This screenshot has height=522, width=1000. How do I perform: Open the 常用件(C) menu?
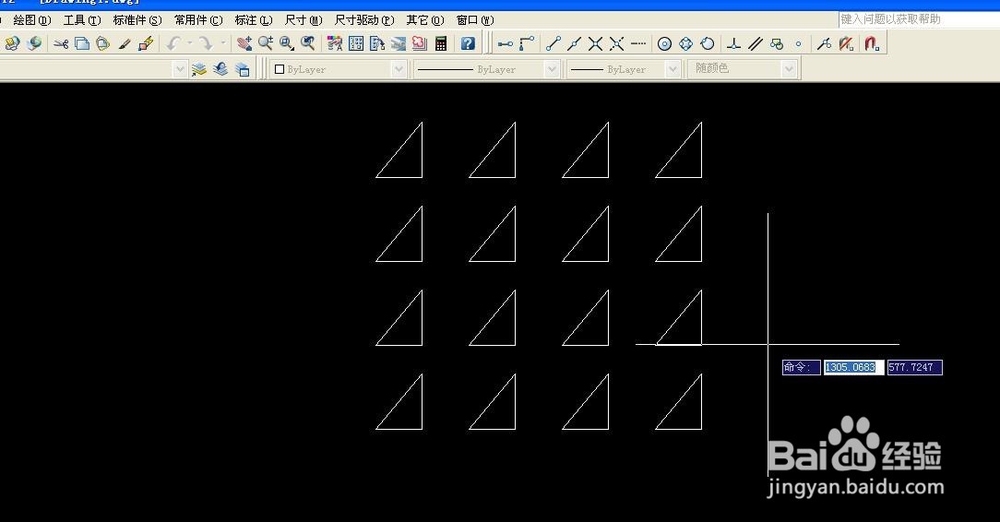[198, 20]
